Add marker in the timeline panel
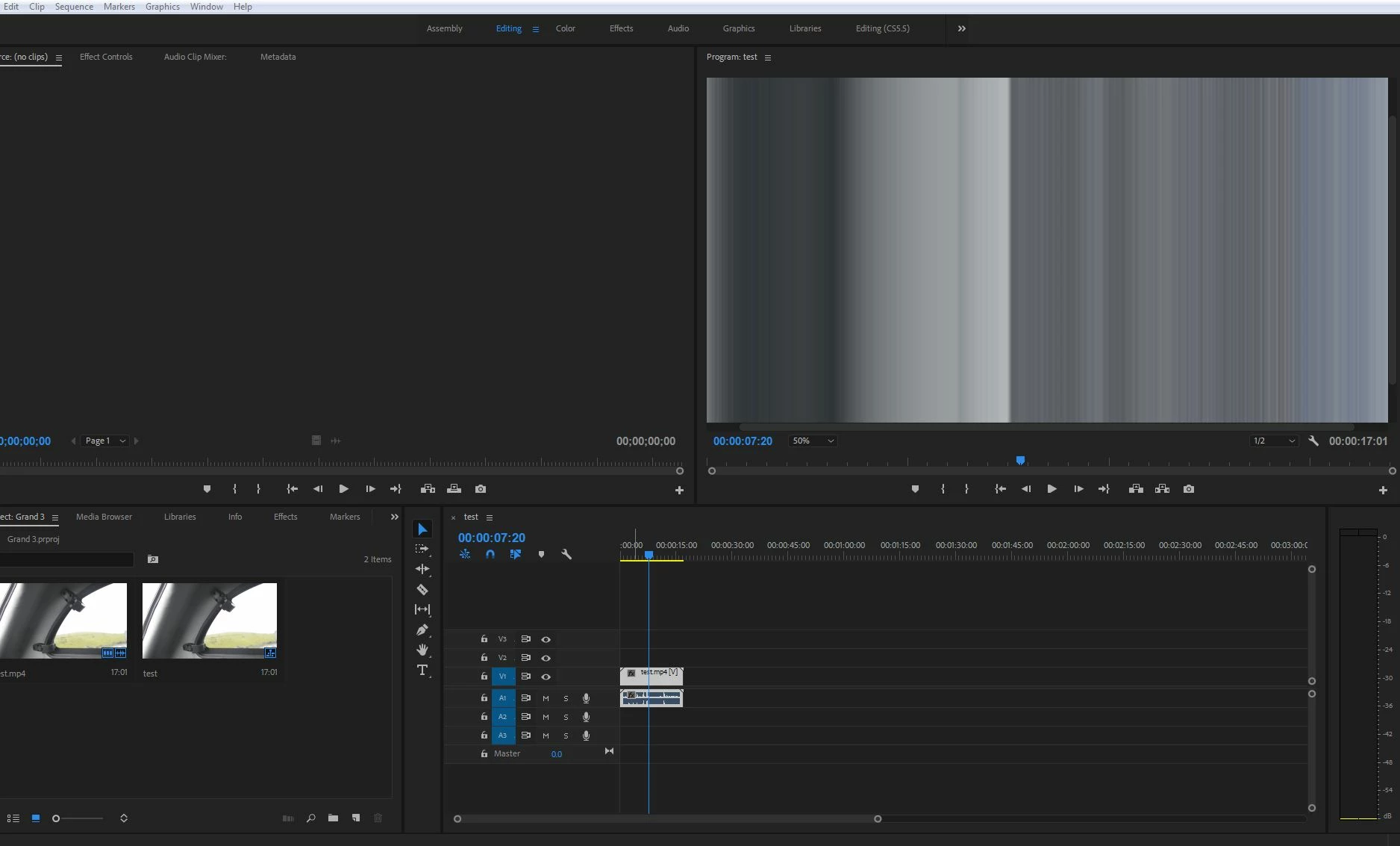 [541, 554]
